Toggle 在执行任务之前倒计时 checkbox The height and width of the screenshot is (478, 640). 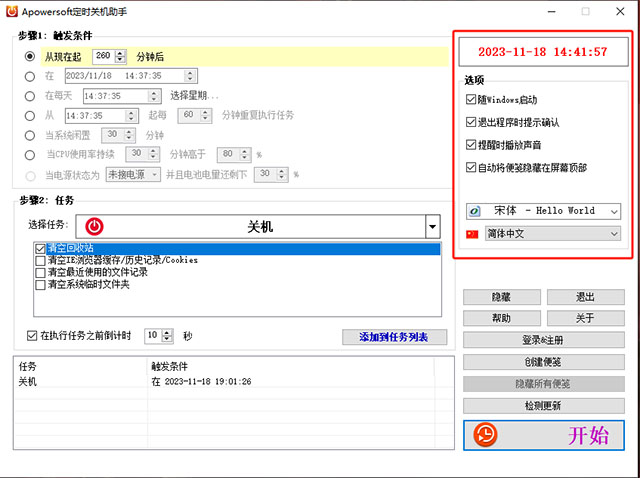tap(31, 336)
